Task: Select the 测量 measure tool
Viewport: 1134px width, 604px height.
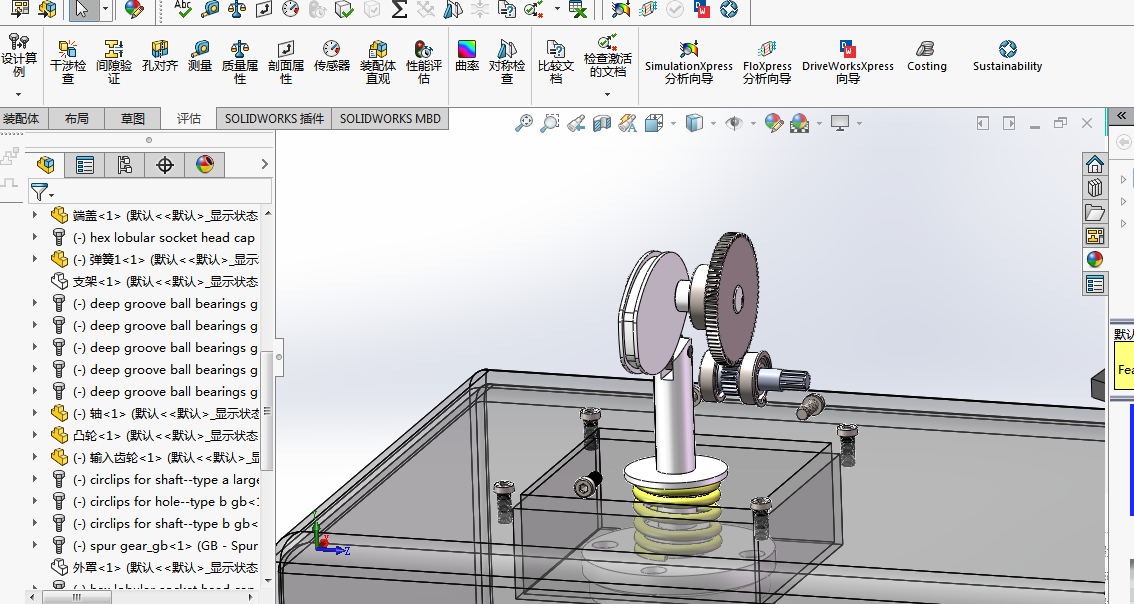Action: click(200, 56)
